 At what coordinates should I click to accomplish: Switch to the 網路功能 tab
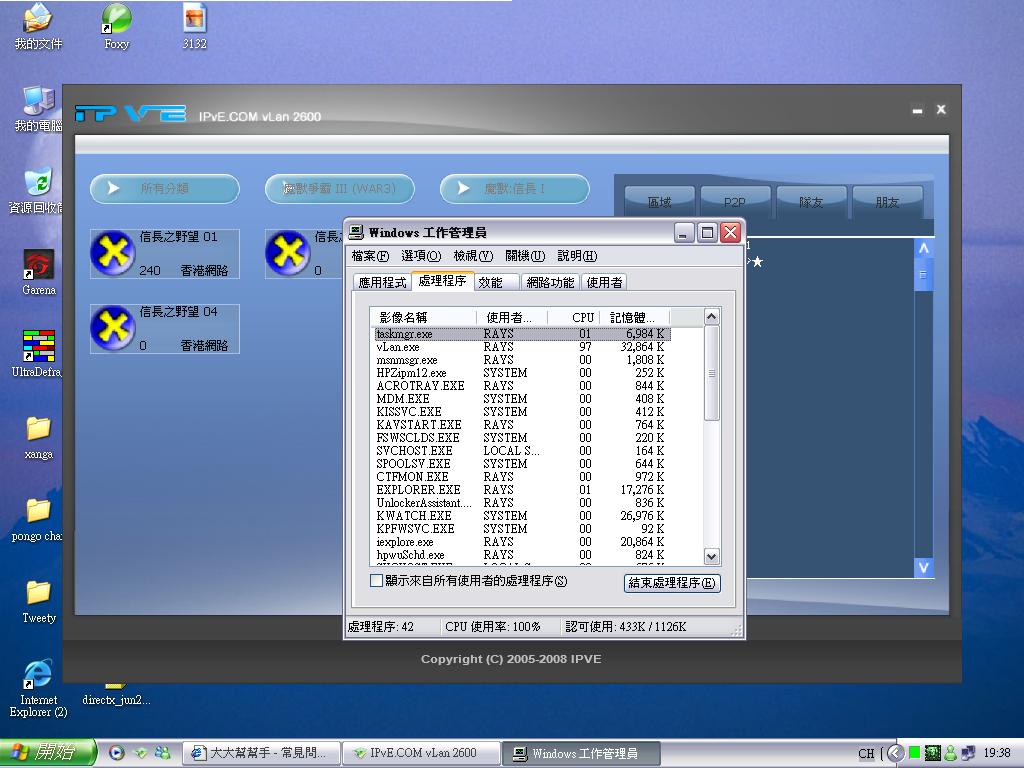(x=550, y=282)
